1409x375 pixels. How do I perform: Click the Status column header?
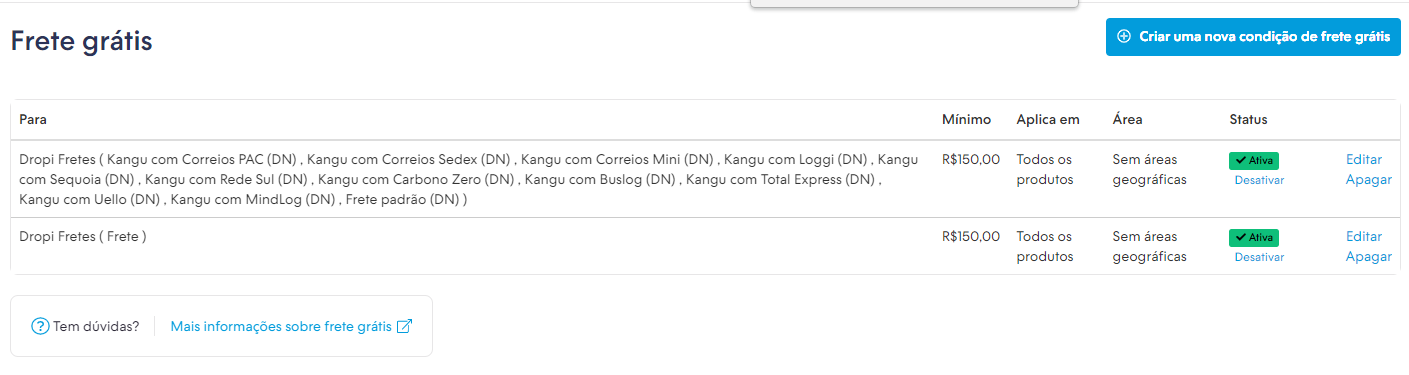[1248, 120]
